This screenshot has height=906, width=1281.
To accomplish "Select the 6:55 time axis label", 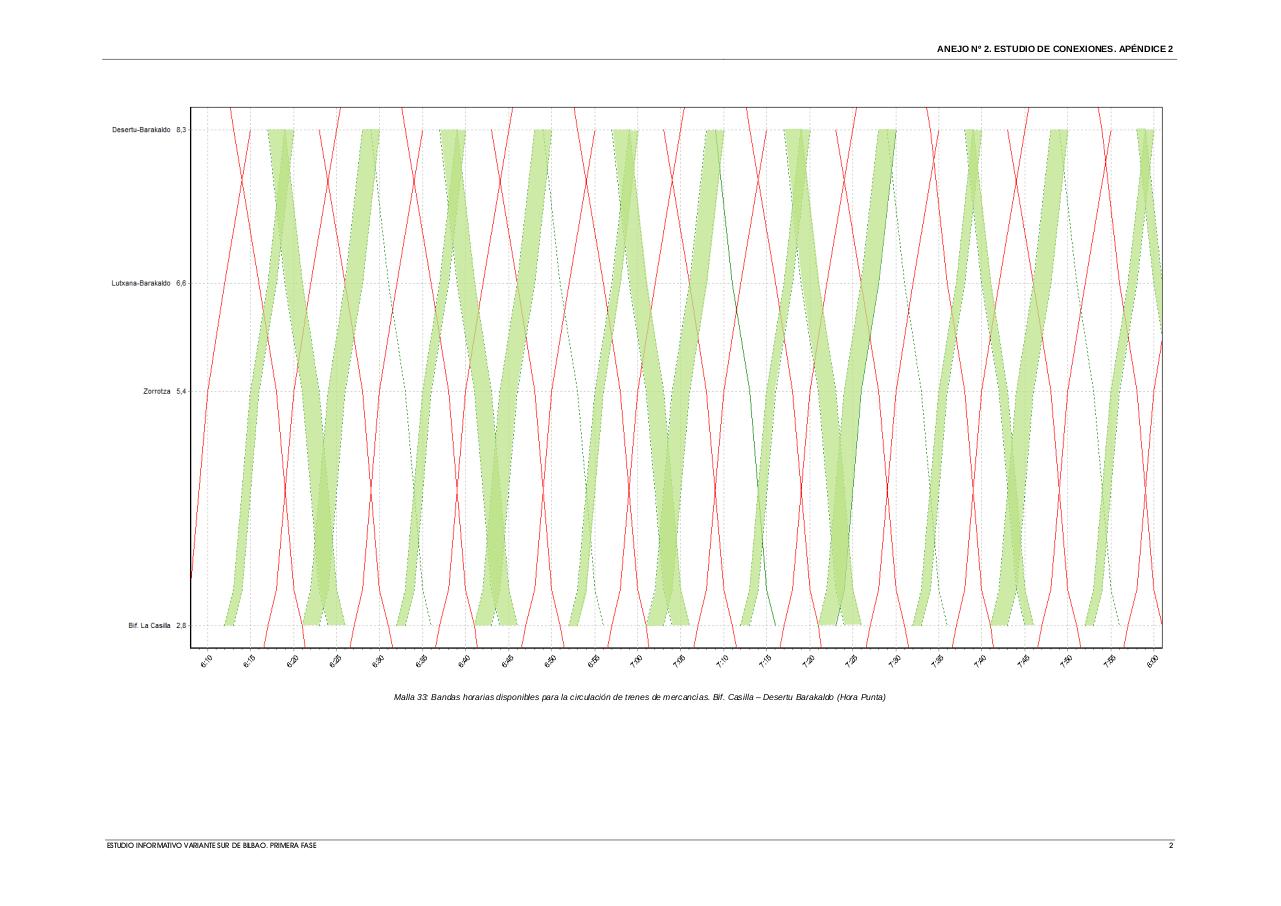I will tap(593, 661).
